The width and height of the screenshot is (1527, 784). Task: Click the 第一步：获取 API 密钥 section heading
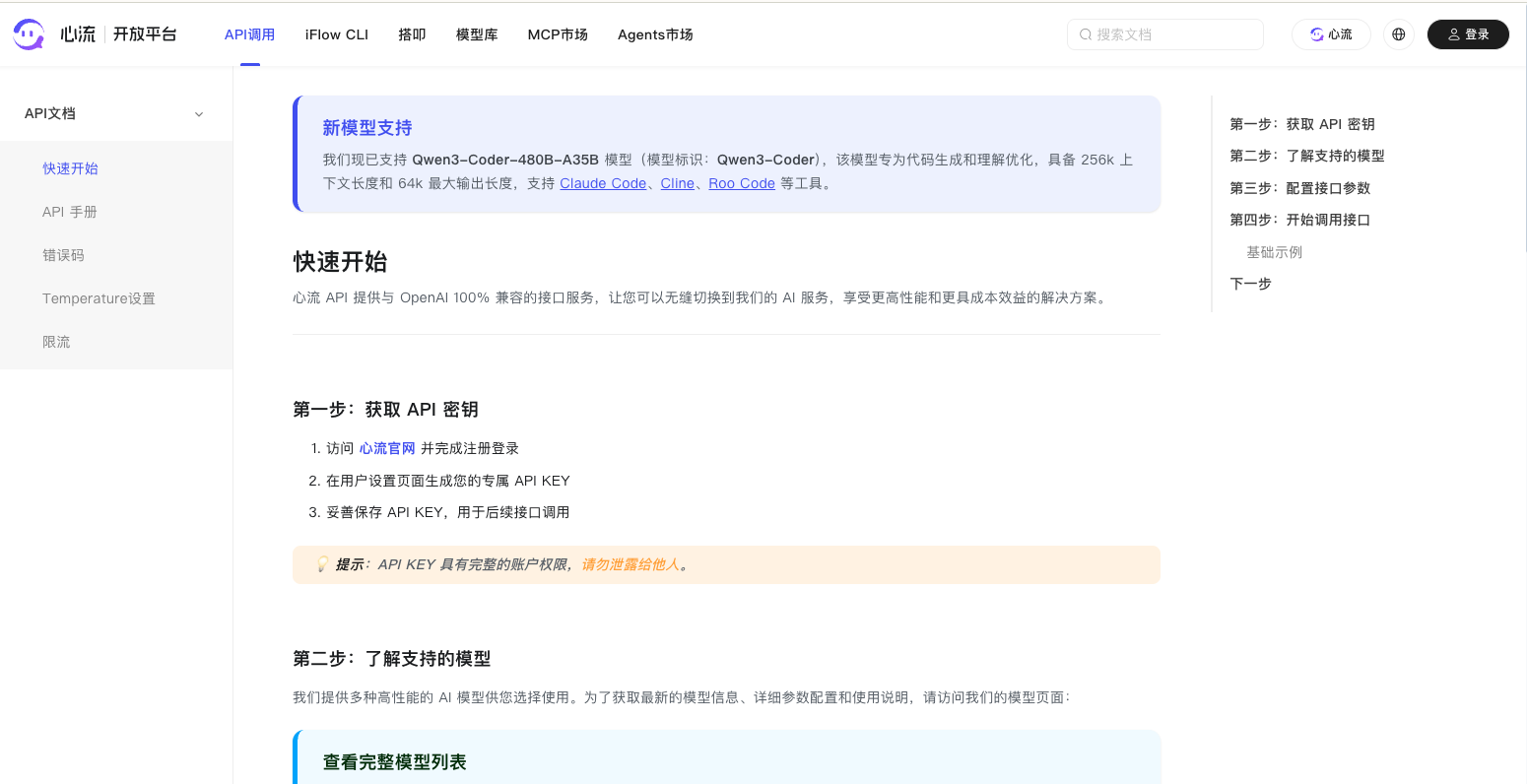pos(385,410)
